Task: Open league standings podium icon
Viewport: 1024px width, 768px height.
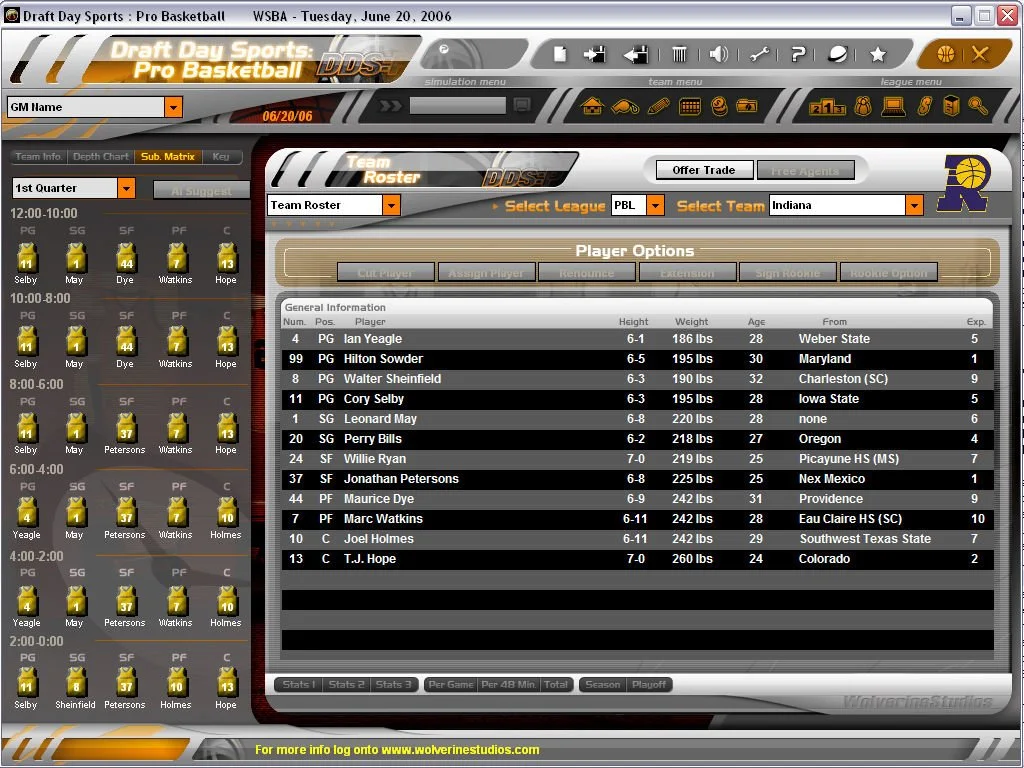Action: pyautogui.click(x=827, y=106)
